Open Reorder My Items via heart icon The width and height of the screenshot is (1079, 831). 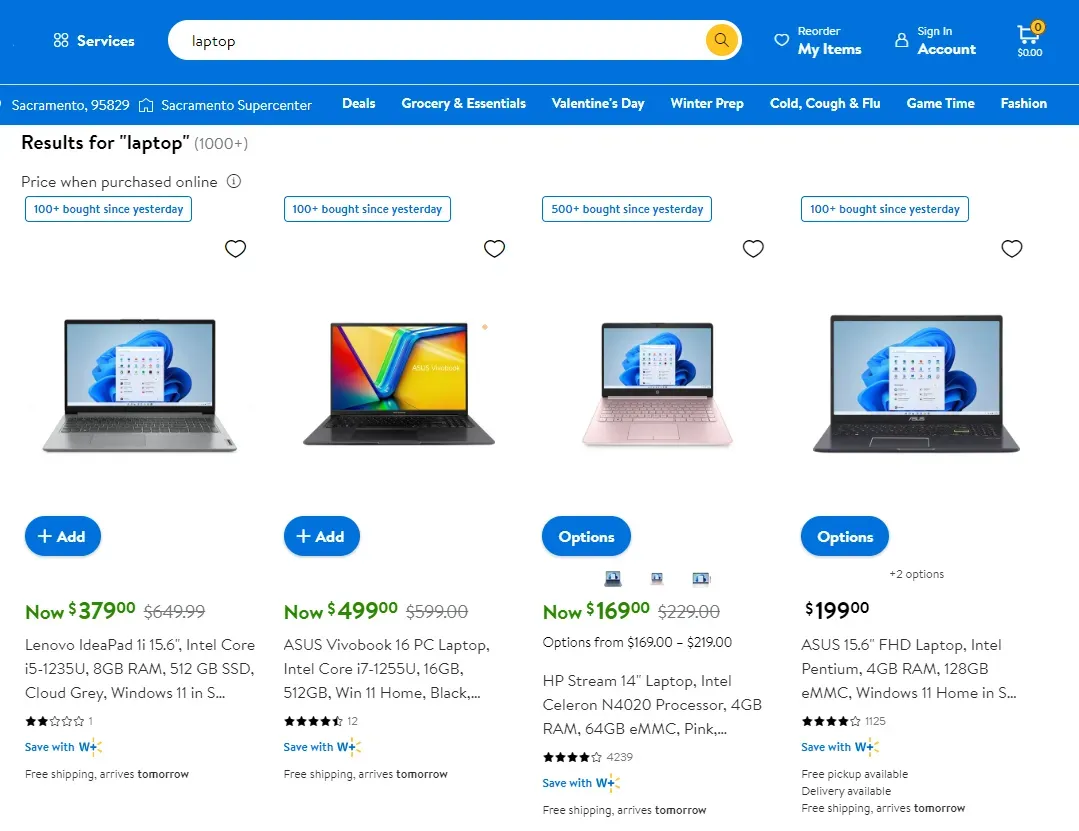click(782, 40)
